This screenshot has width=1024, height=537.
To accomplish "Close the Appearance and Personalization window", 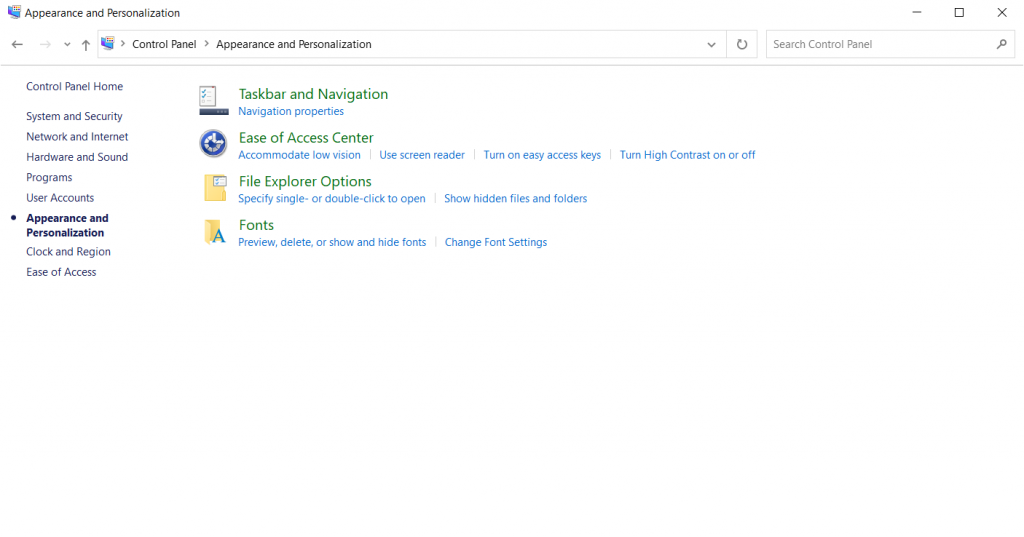I will (1002, 12).
